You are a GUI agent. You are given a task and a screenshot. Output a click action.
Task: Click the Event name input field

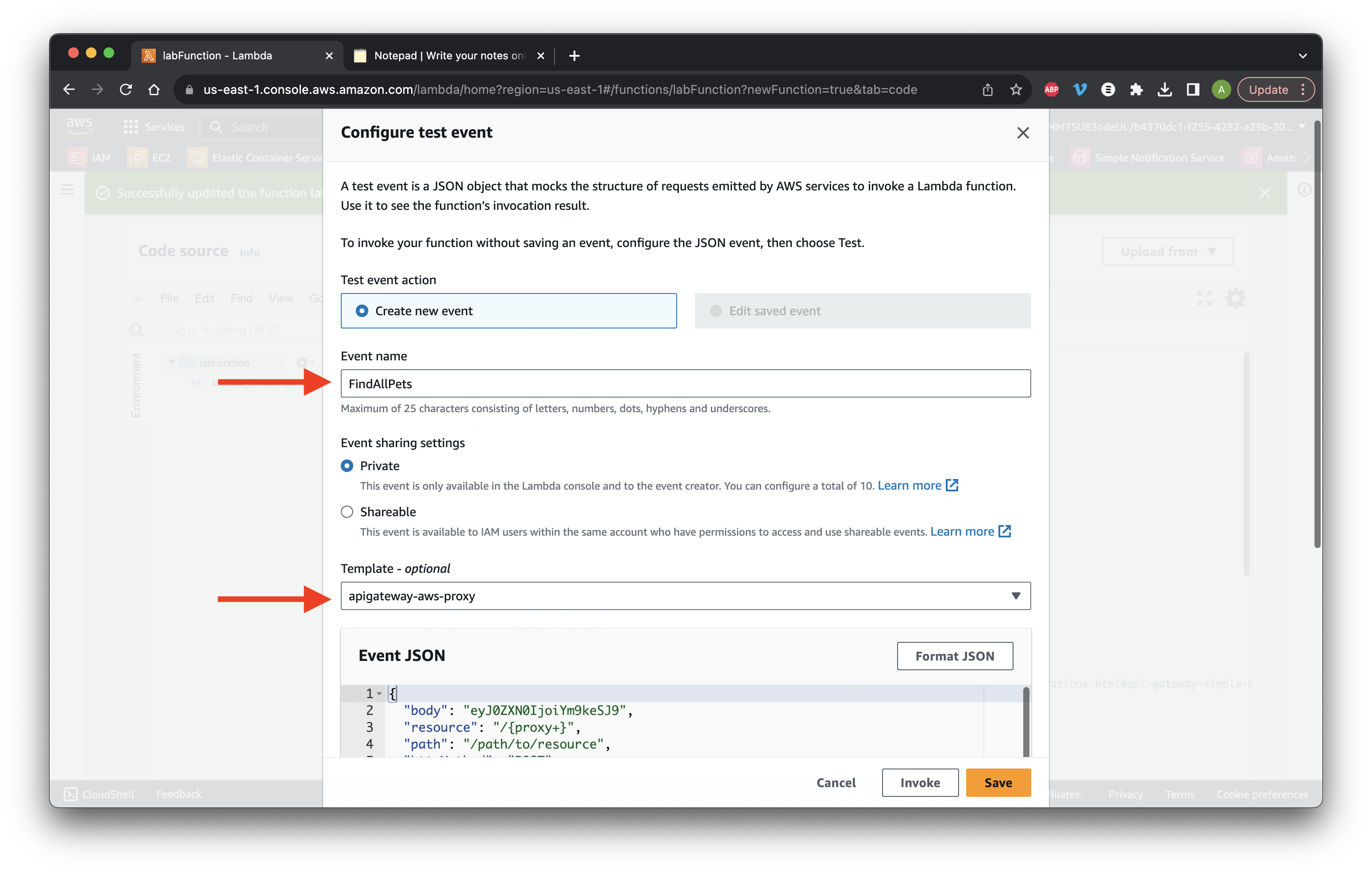(x=686, y=383)
